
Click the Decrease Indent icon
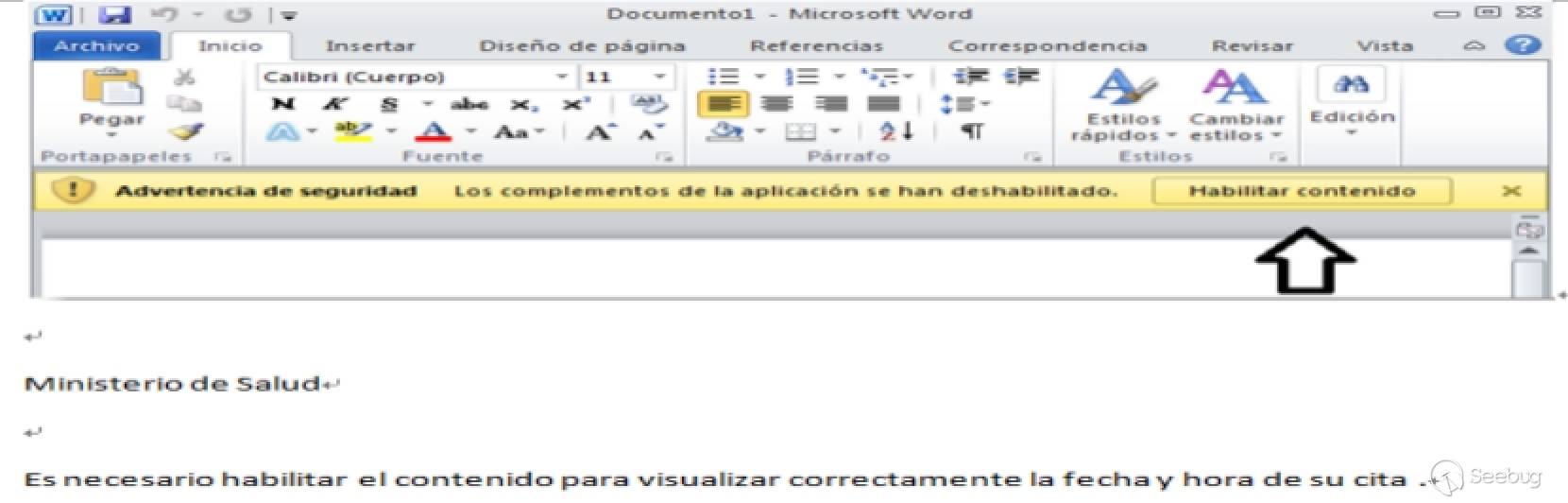[x=969, y=77]
